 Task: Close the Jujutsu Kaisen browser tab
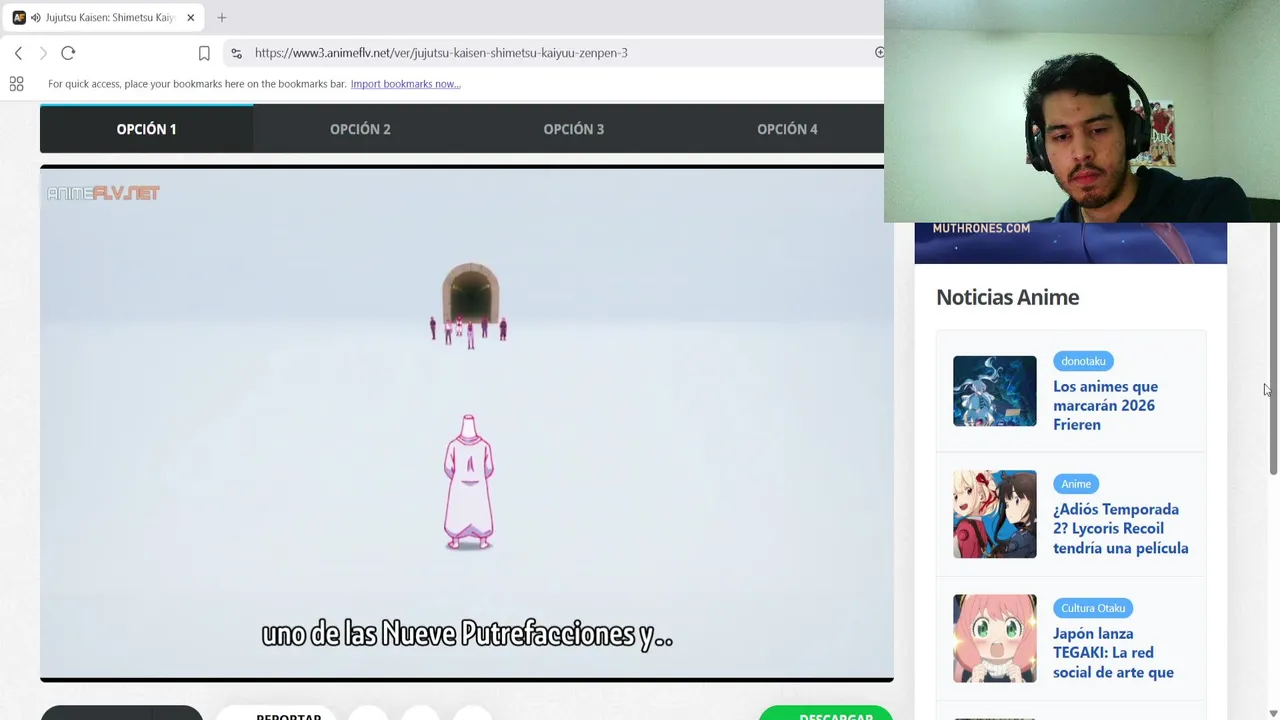coord(190,17)
